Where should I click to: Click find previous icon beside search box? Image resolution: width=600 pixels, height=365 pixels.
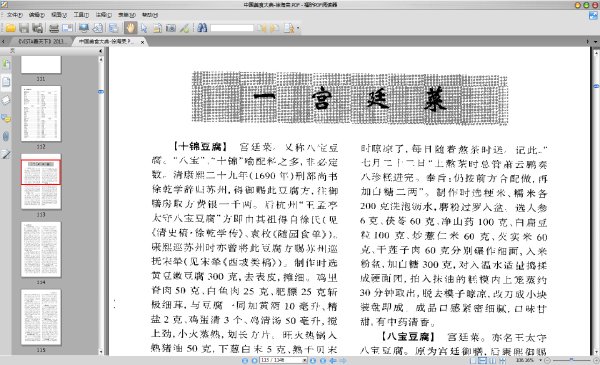pos(262,28)
